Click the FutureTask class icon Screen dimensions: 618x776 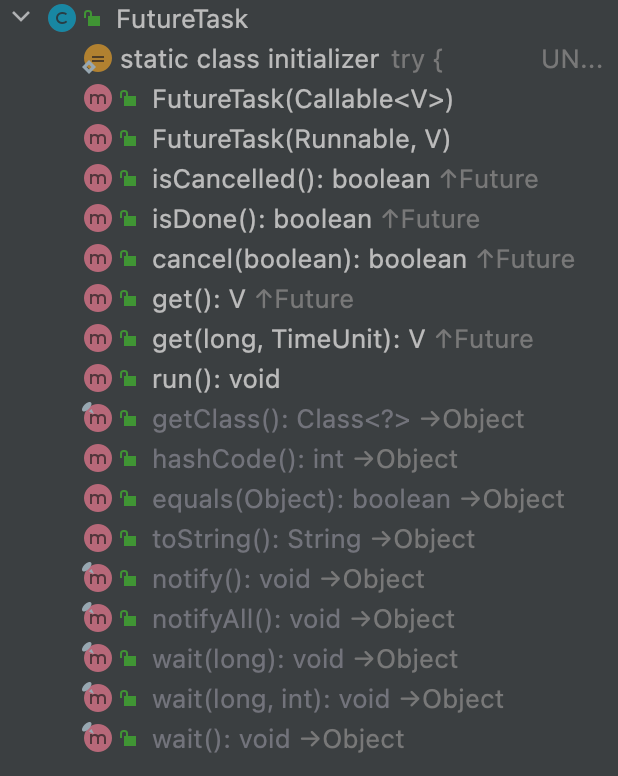coord(61,19)
